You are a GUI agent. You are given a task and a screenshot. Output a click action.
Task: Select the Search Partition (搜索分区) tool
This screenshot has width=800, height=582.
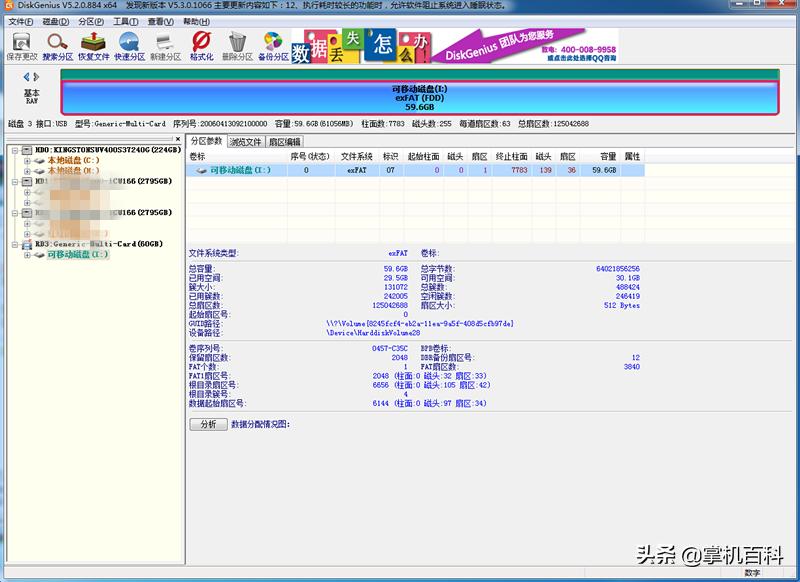pos(56,42)
